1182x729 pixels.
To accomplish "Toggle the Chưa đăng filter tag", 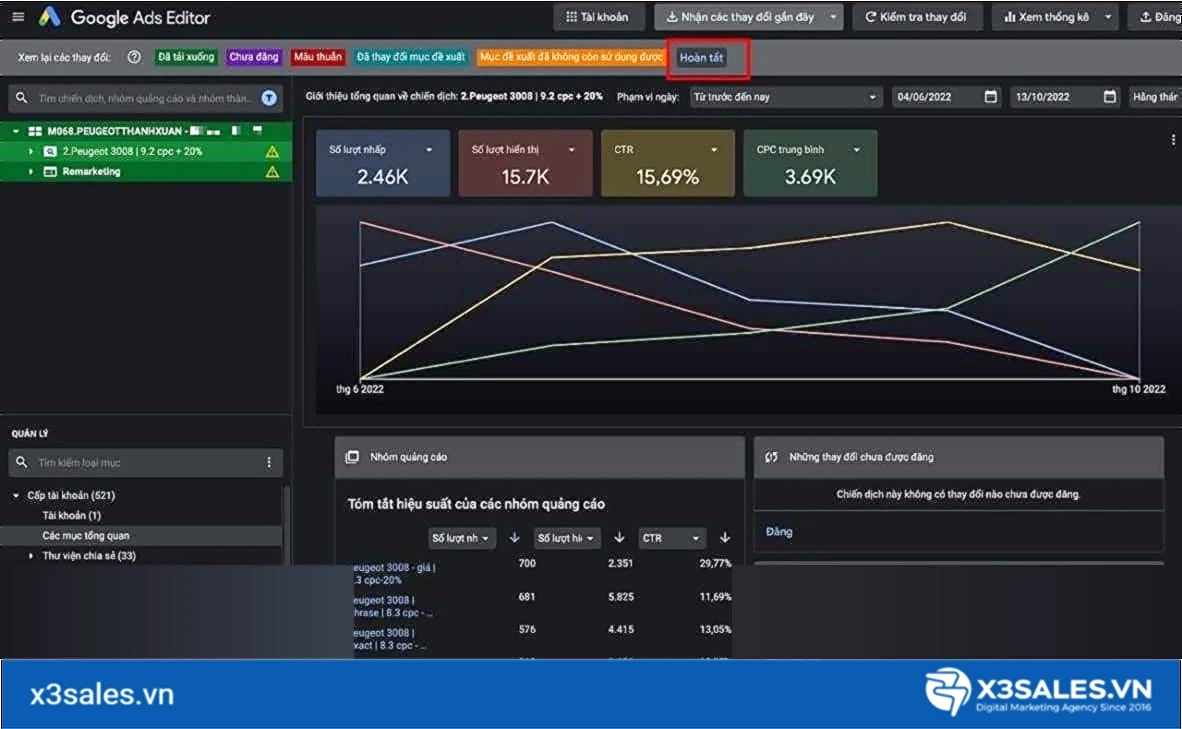I will tap(254, 57).
